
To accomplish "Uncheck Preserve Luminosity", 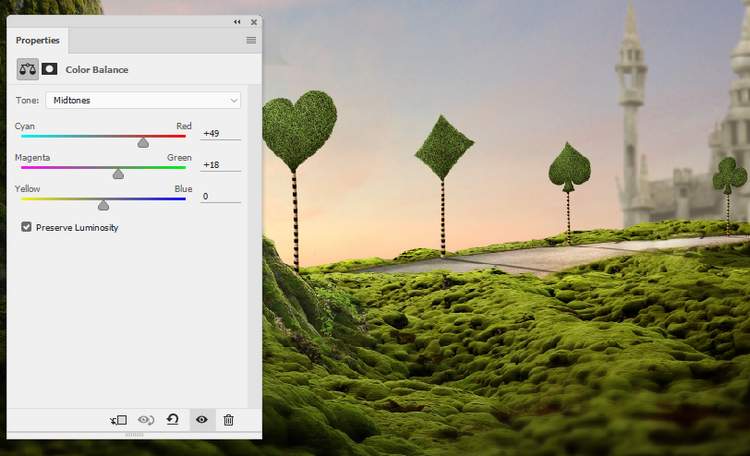I will point(26,227).
